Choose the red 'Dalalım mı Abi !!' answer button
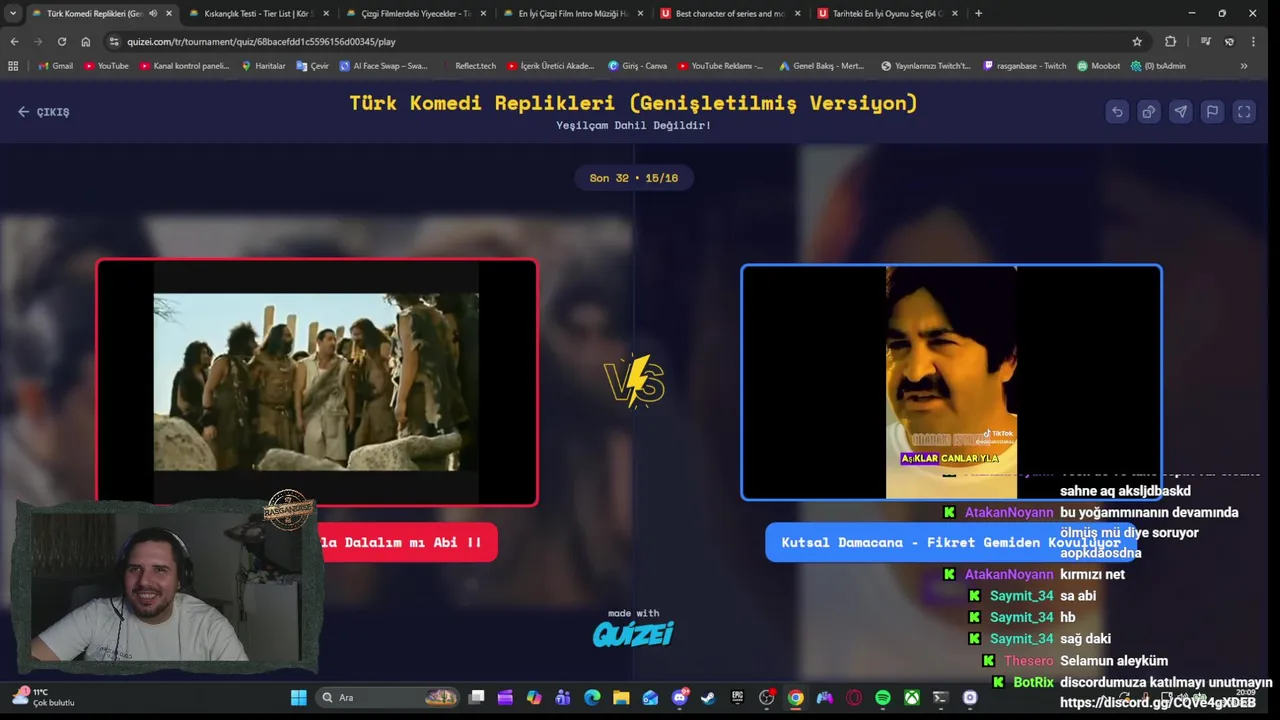 coord(407,542)
